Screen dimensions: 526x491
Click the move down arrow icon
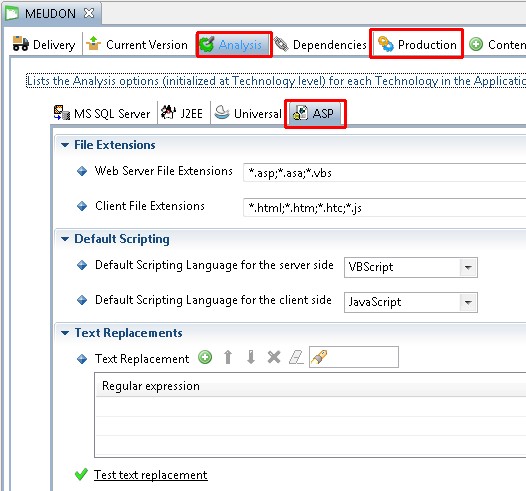coord(251,357)
